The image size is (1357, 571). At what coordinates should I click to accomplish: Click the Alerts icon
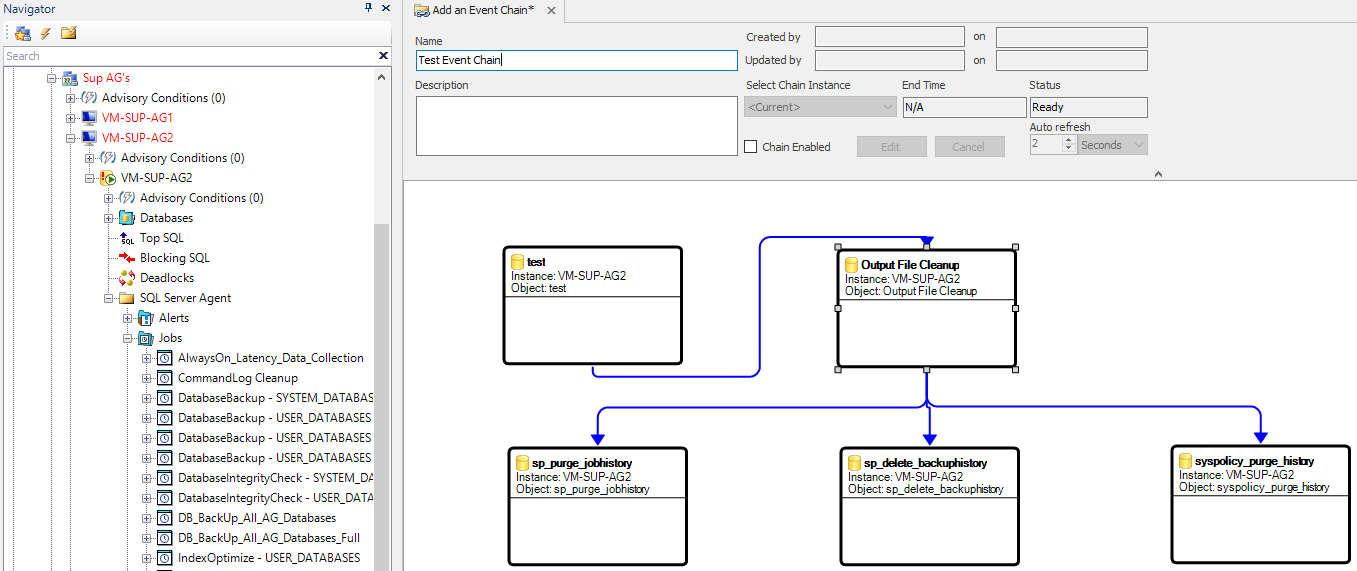(x=146, y=318)
